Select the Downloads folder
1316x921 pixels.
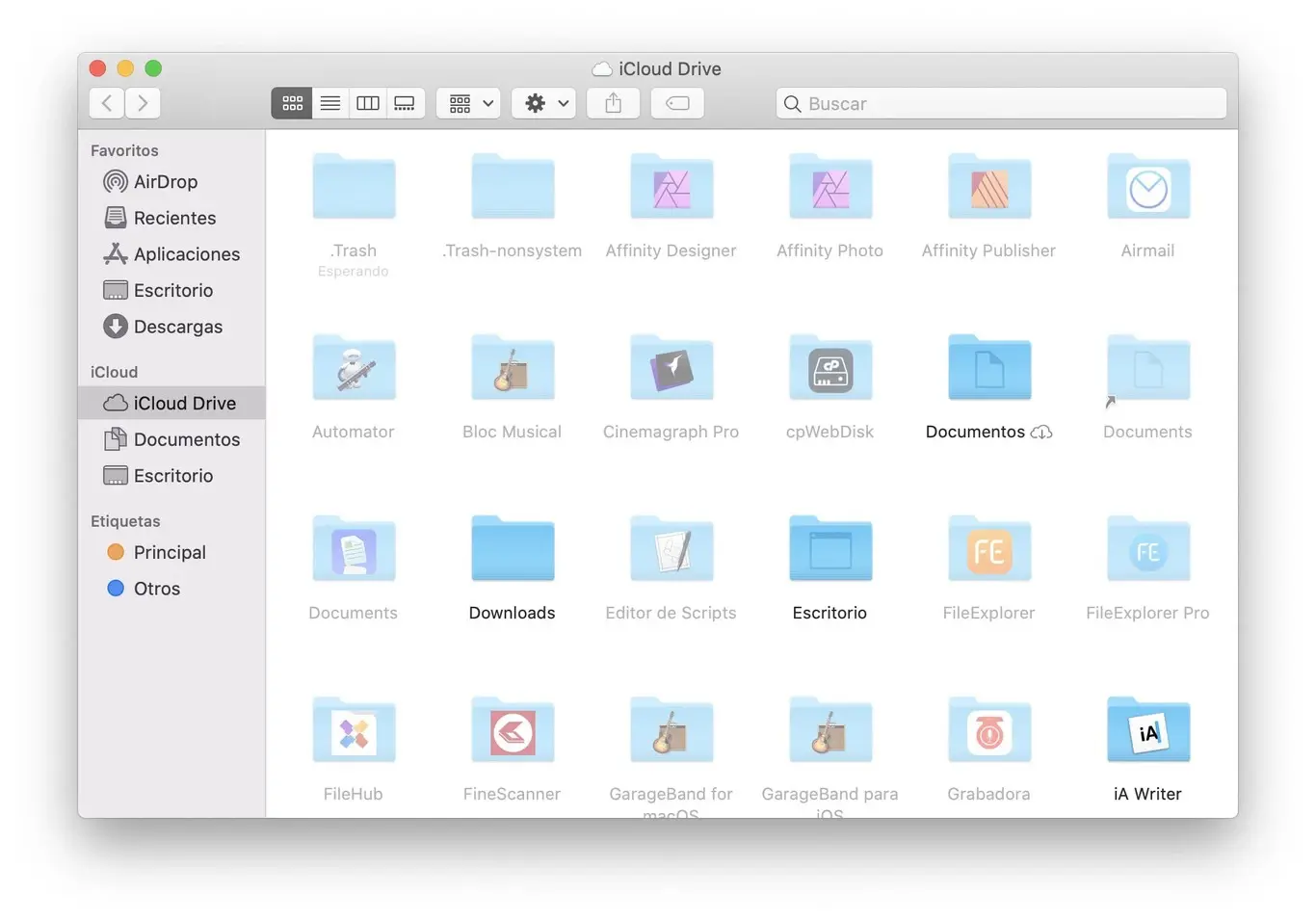[x=513, y=549]
